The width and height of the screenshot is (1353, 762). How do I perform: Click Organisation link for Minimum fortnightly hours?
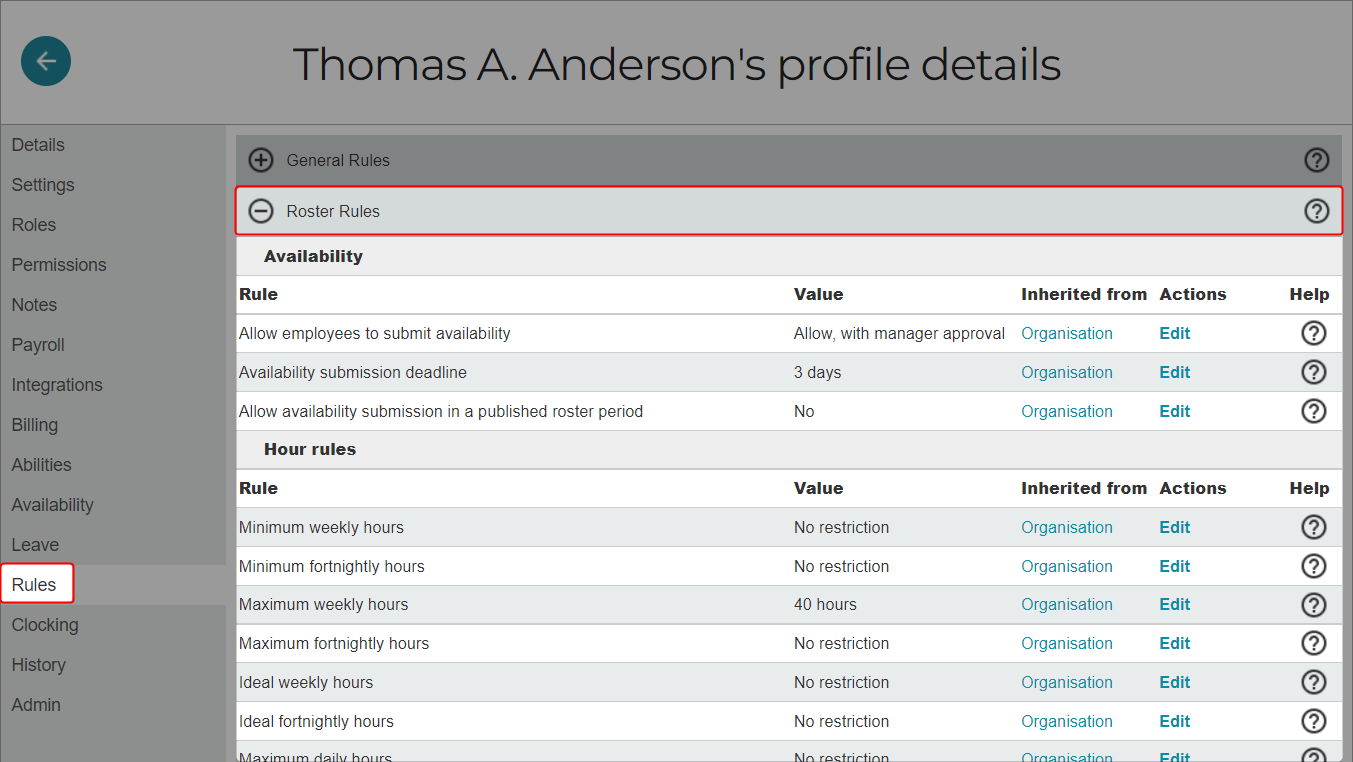tap(1067, 566)
